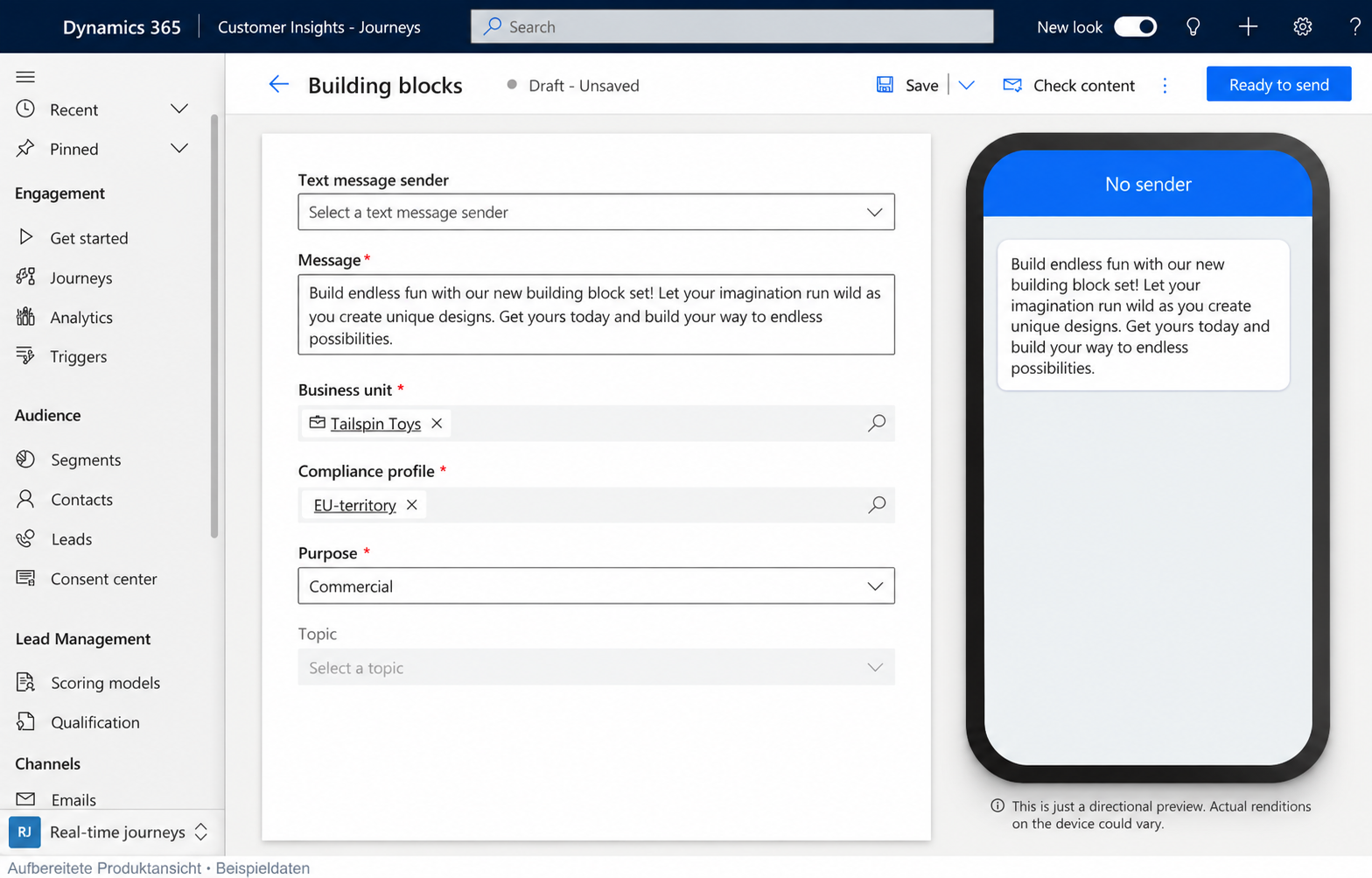This screenshot has width=1372, height=878.
Task: Click Compliance profile lookup search icon
Action: tap(876, 505)
